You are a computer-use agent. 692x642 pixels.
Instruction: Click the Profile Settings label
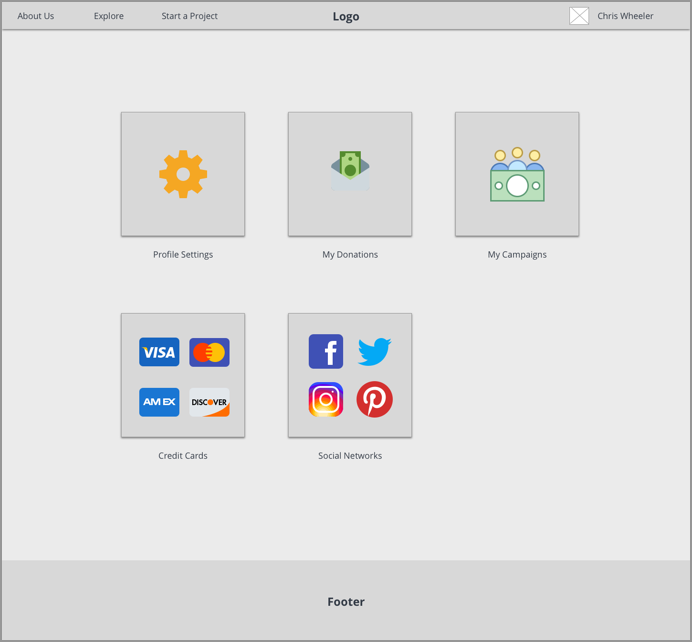183,255
